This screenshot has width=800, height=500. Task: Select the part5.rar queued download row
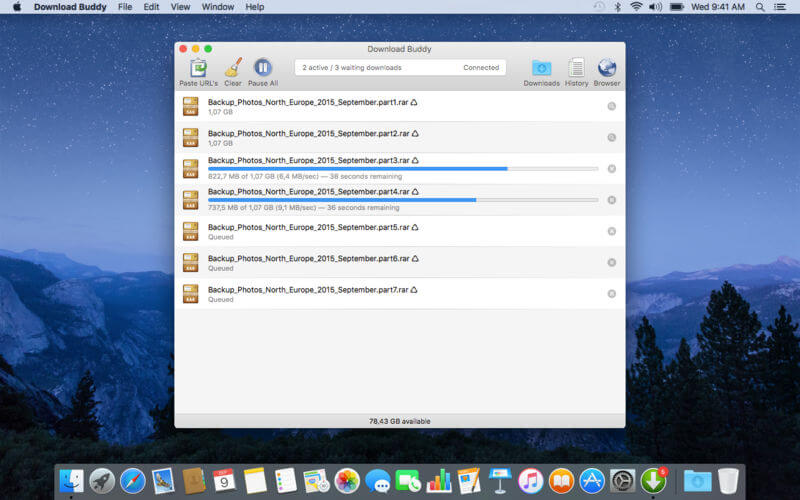pyautogui.click(x=400, y=231)
